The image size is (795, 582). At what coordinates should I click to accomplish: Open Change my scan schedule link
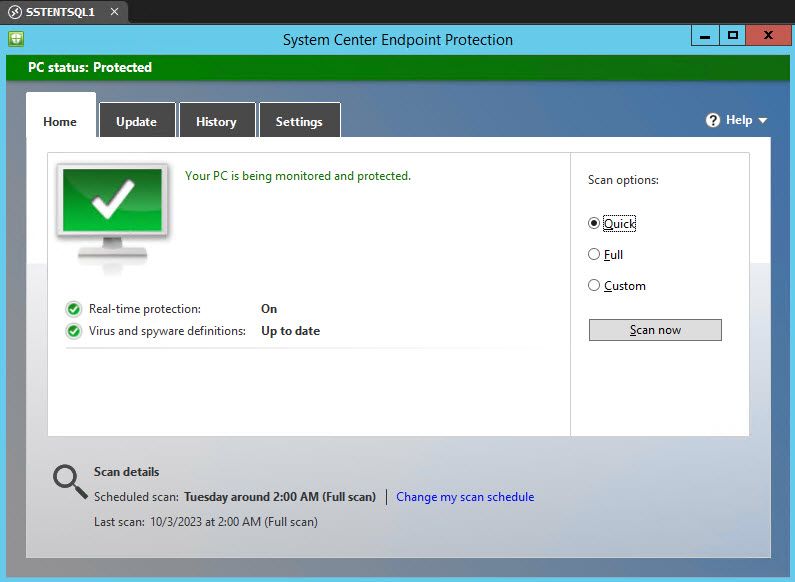tap(465, 497)
